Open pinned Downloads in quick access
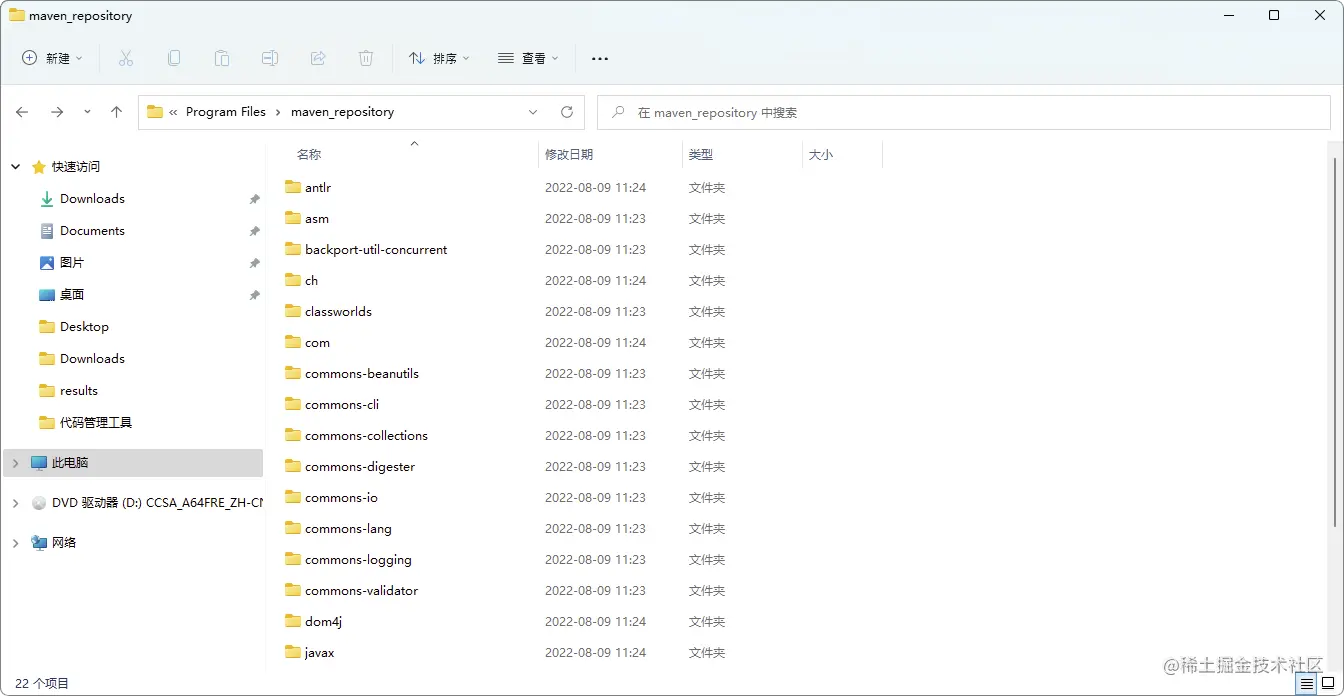This screenshot has height=696, width=1344. pos(92,199)
